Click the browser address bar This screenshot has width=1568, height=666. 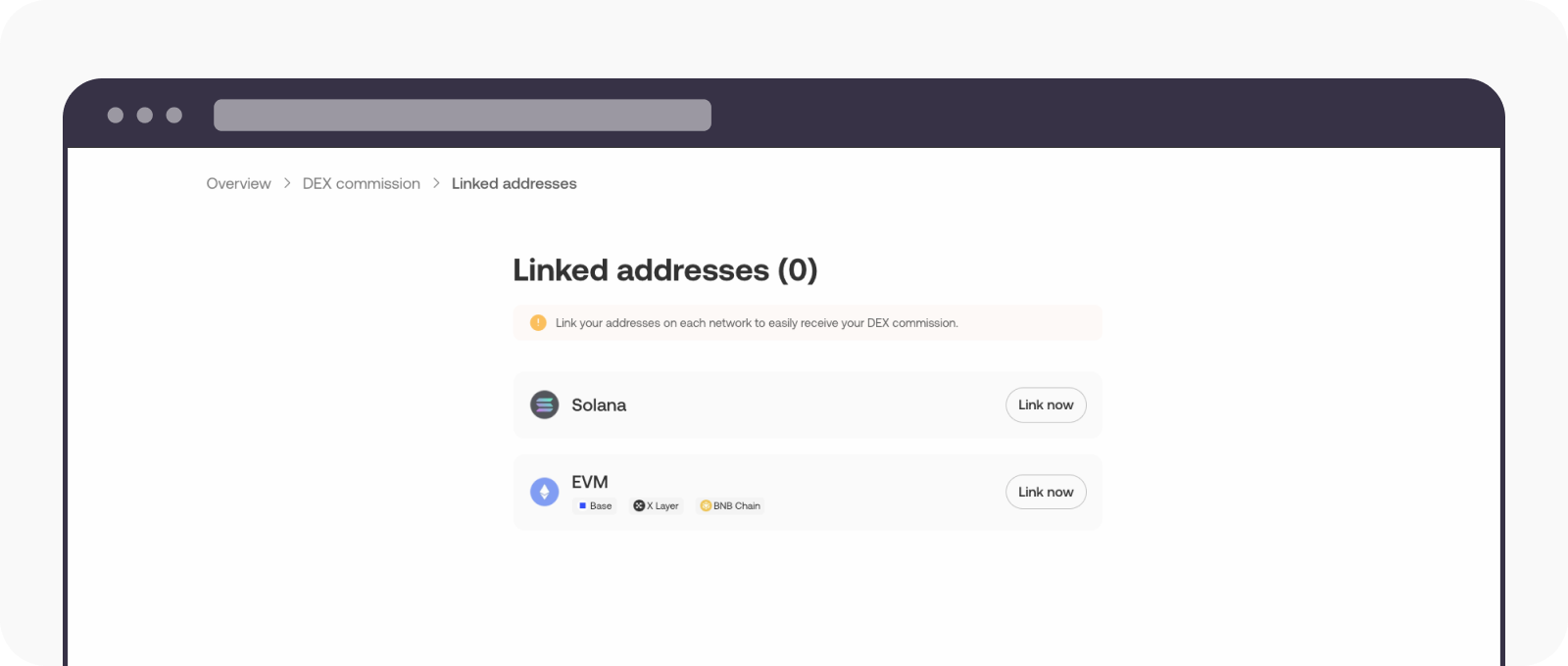463,115
